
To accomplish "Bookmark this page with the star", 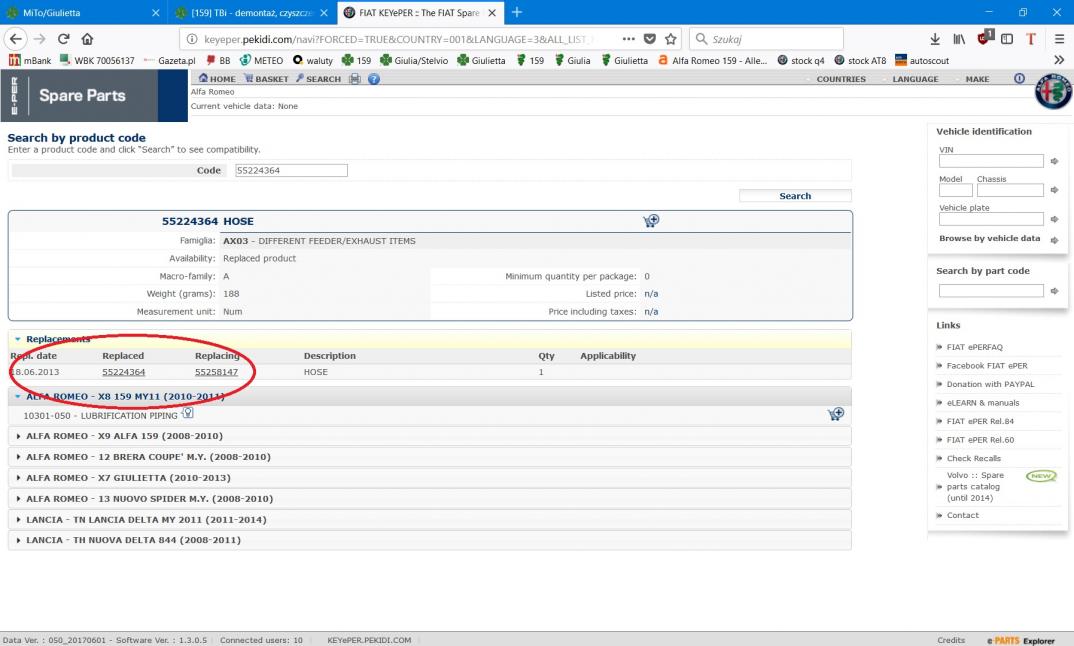I will pos(671,39).
